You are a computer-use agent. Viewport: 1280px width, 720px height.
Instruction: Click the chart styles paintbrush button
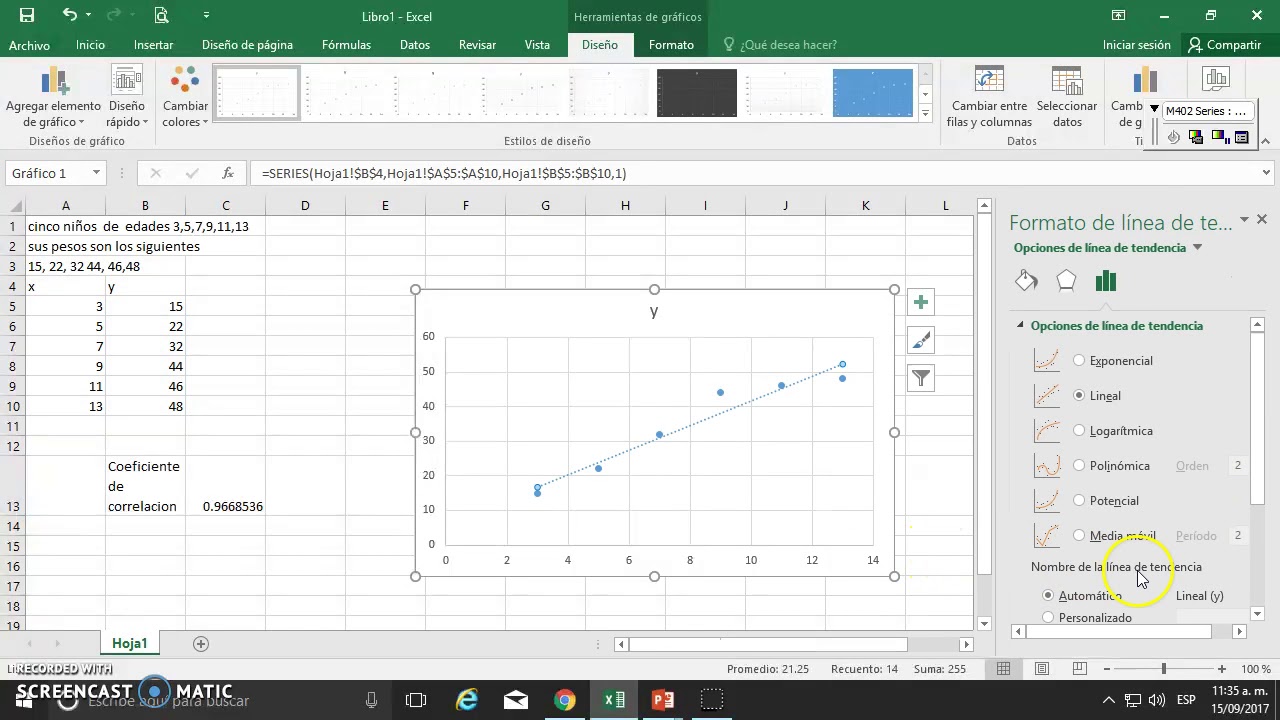coord(921,340)
